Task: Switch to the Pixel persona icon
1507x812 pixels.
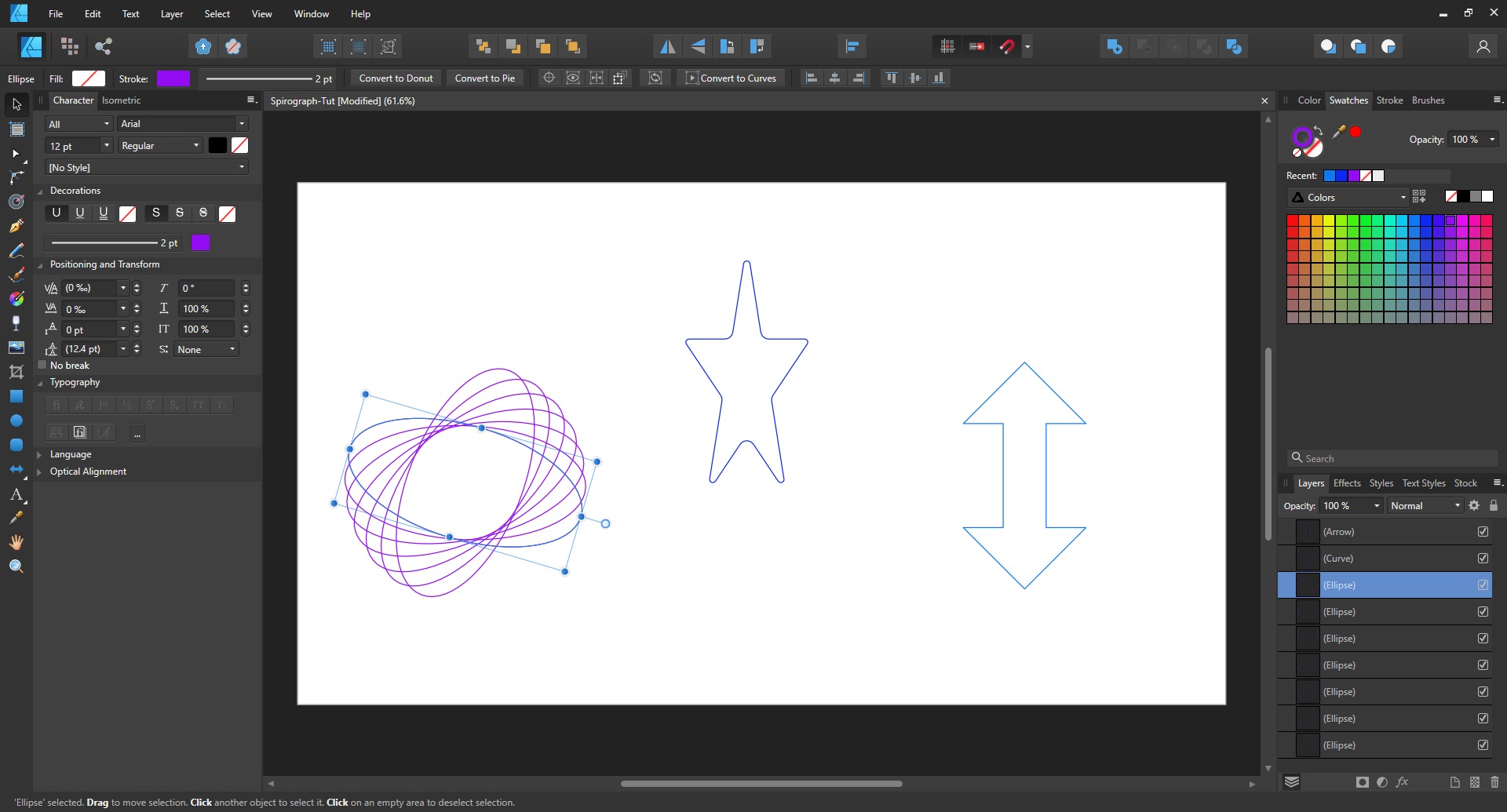Action: pos(70,46)
